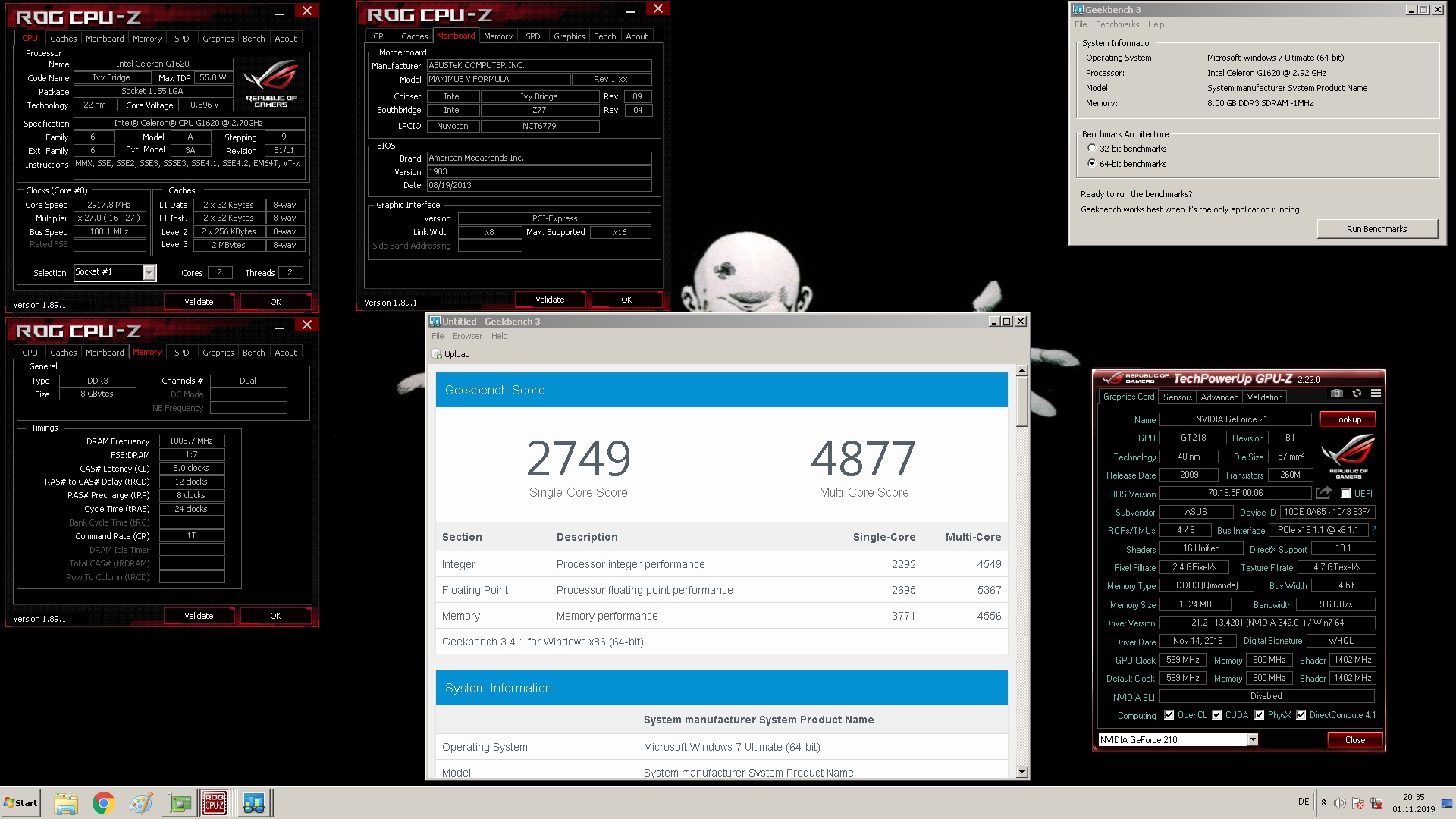
Task: Toggle the OpenCL checkbox
Action: [x=1169, y=715]
